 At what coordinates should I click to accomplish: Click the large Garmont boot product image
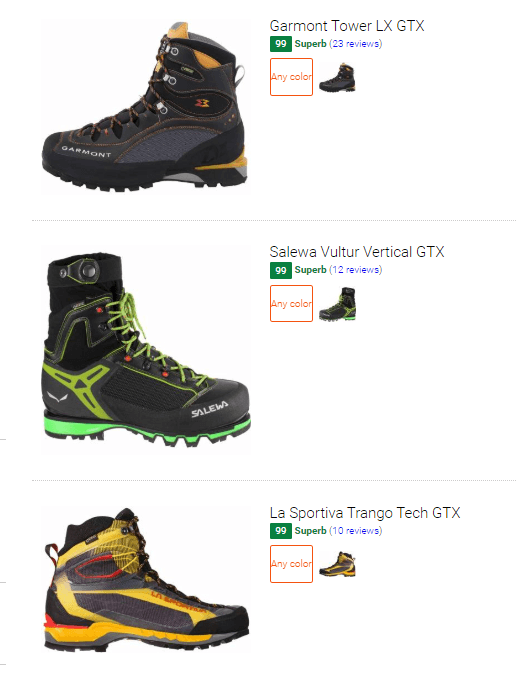145,107
